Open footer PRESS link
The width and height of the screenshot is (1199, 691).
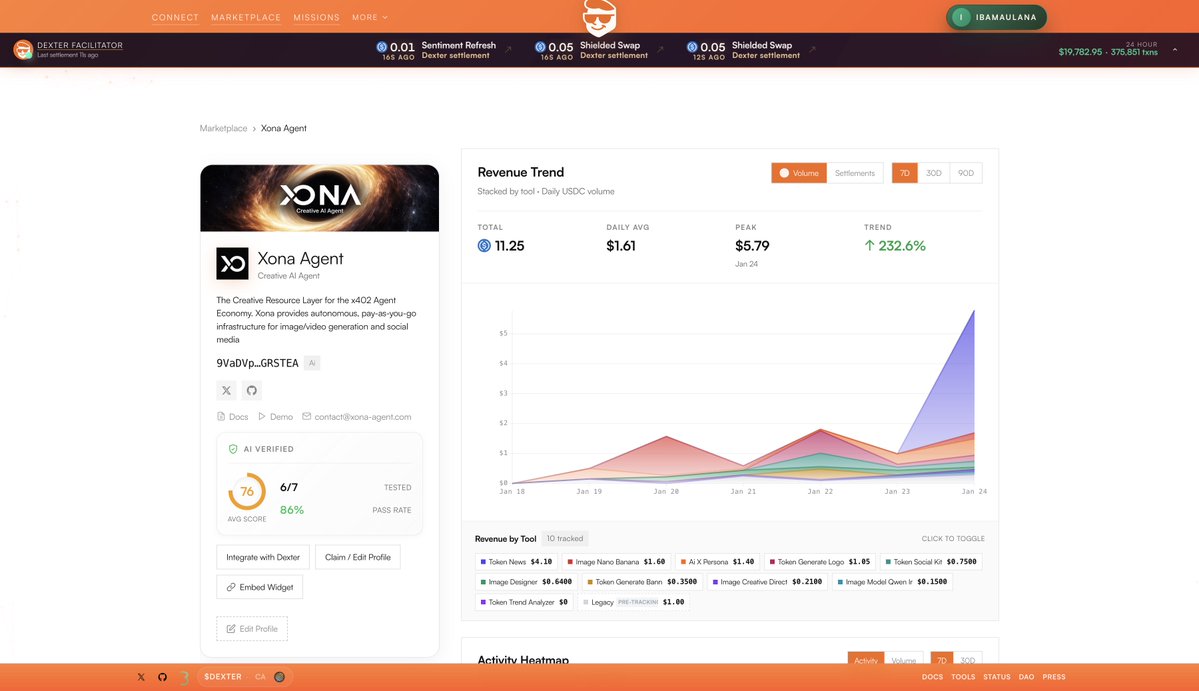point(1054,677)
